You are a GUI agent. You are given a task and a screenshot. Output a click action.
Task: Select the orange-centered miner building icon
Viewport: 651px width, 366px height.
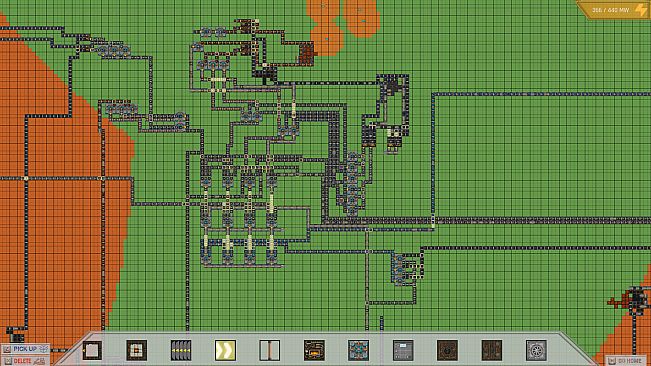tap(137, 350)
